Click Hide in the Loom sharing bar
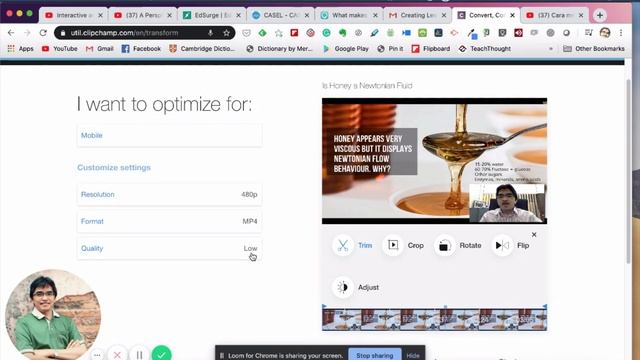The image size is (640, 360). click(413, 356)
